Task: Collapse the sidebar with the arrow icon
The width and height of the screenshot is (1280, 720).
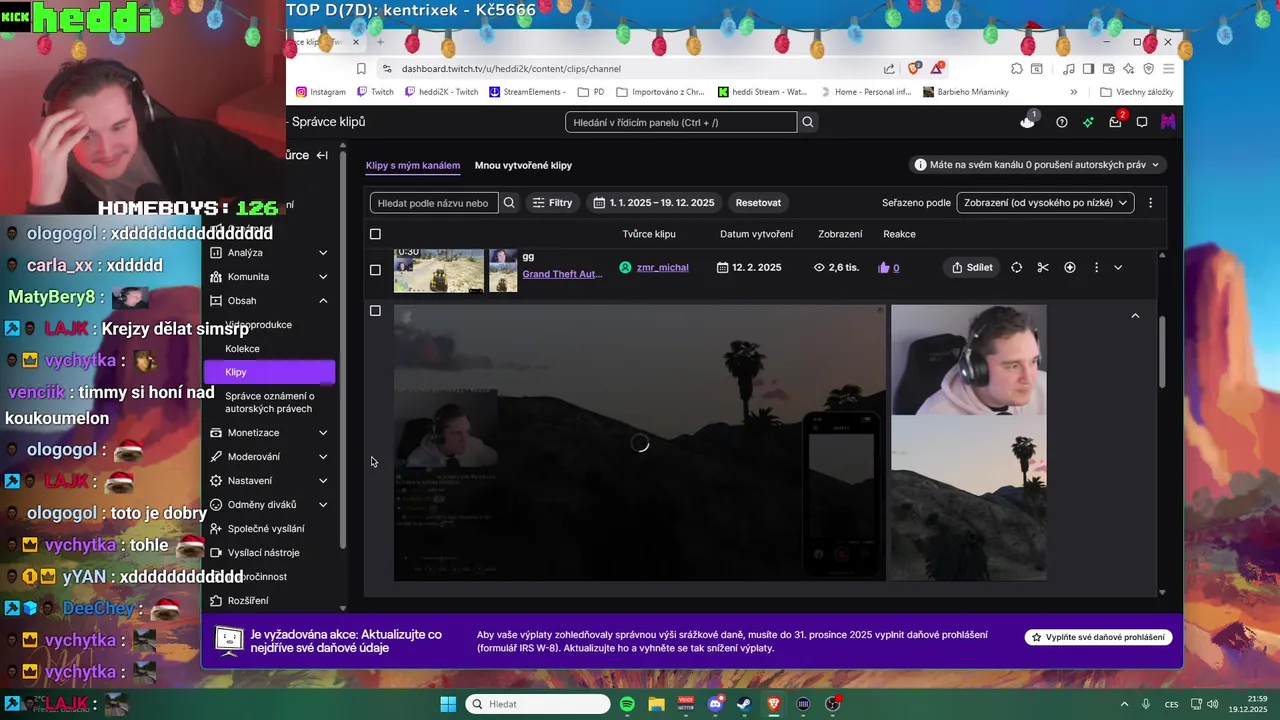Action: [322, 155]
